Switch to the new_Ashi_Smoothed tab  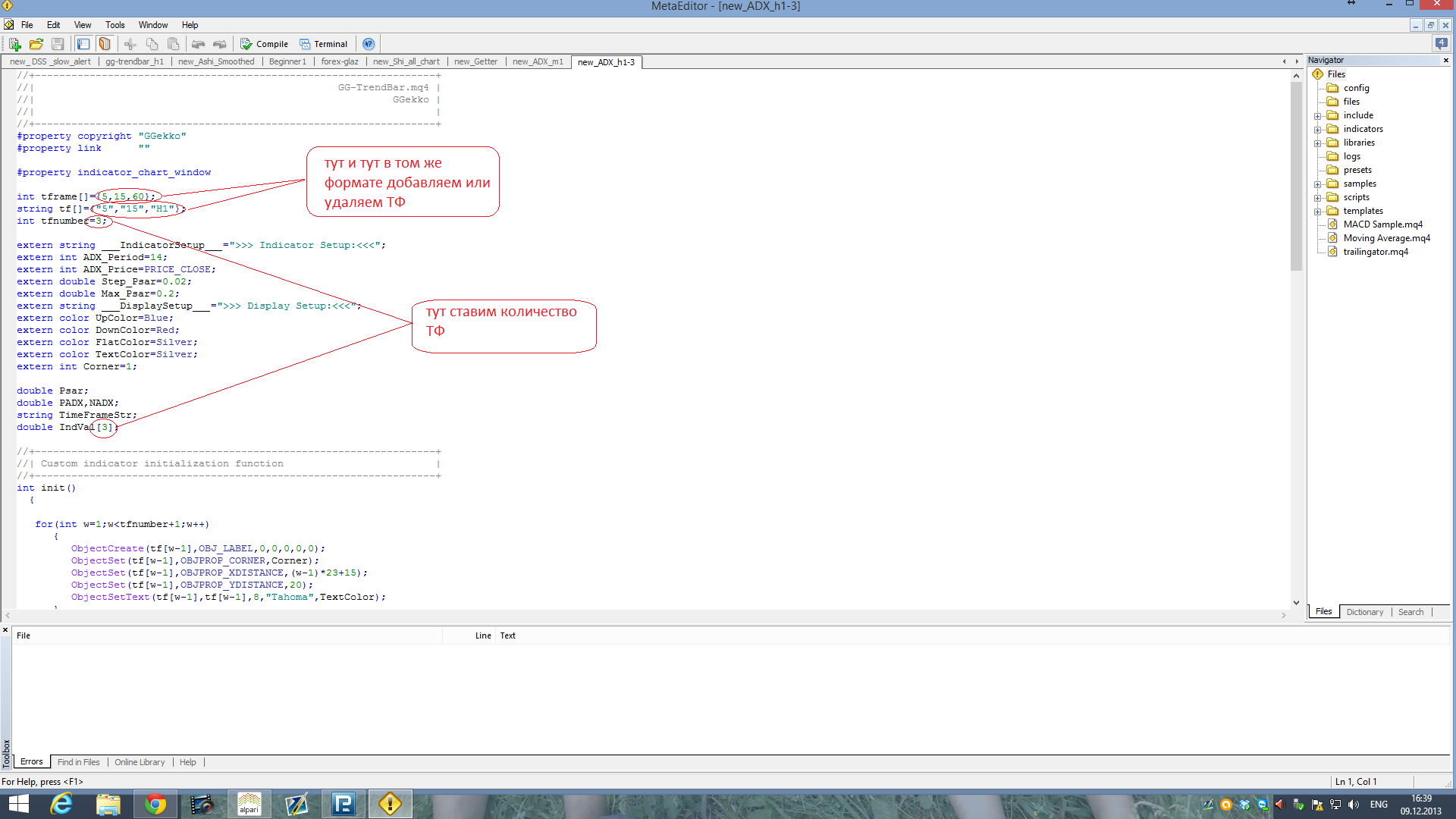(216, 61)
